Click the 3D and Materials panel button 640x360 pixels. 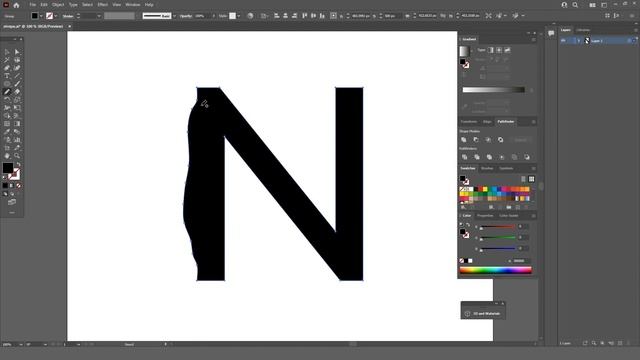(x=483, y=313)
